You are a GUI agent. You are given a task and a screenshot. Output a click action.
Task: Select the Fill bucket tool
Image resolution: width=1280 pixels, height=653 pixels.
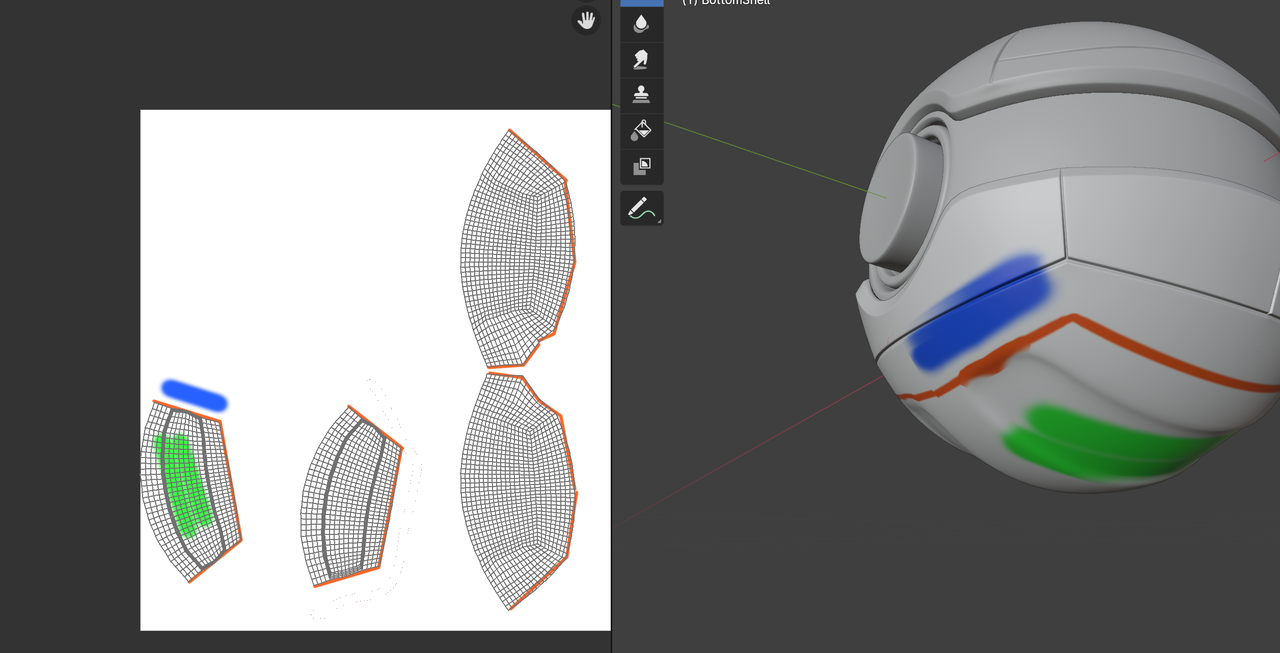point(641,130)
